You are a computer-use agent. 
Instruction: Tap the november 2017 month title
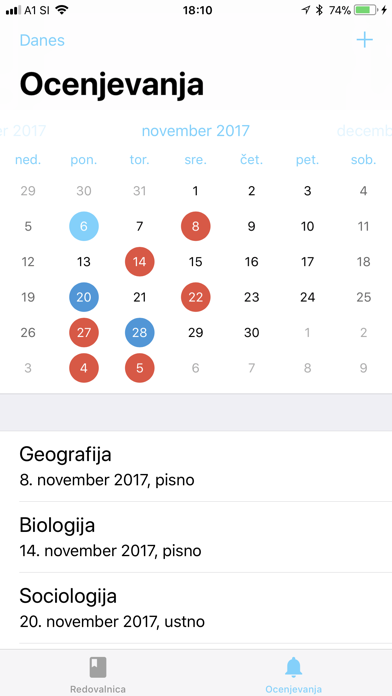(x=196, y=131)
